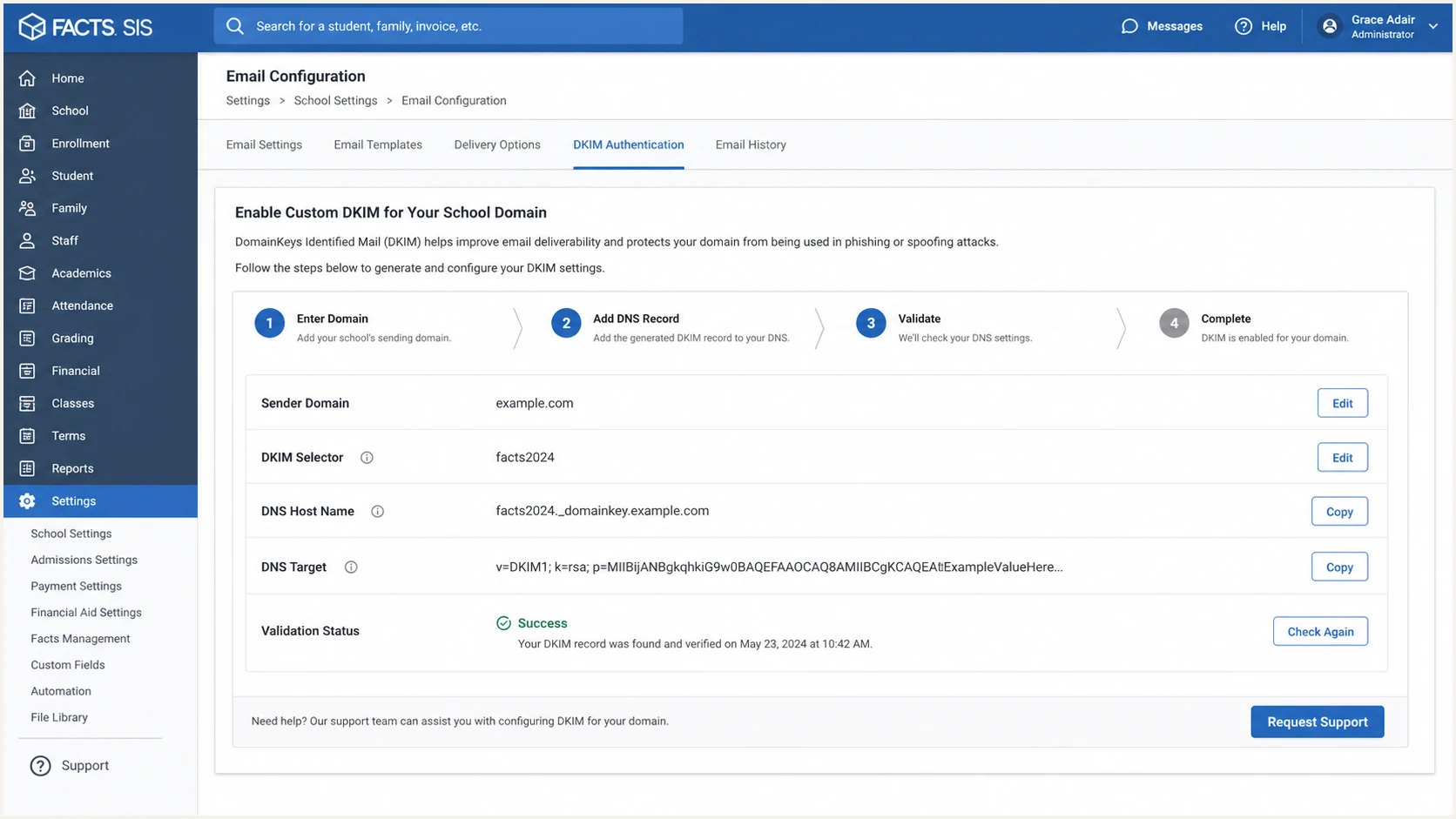This screenshot has width=1456, height=819.
Task: Click step 1 Enter Domain
Action: (x=354, y=327)
